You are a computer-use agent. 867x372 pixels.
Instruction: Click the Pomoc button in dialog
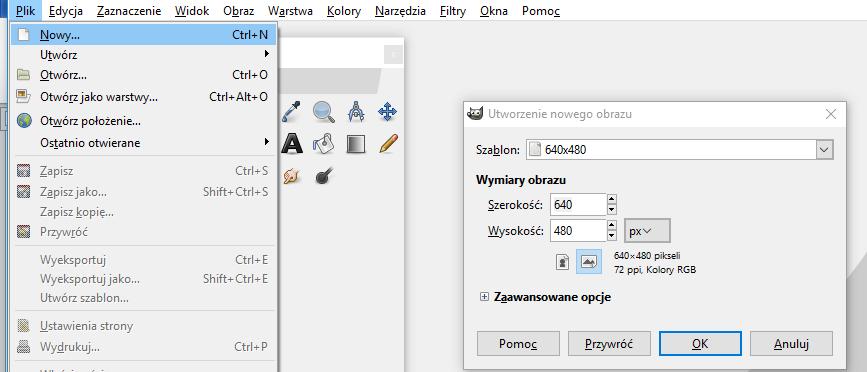pos(518,344)
